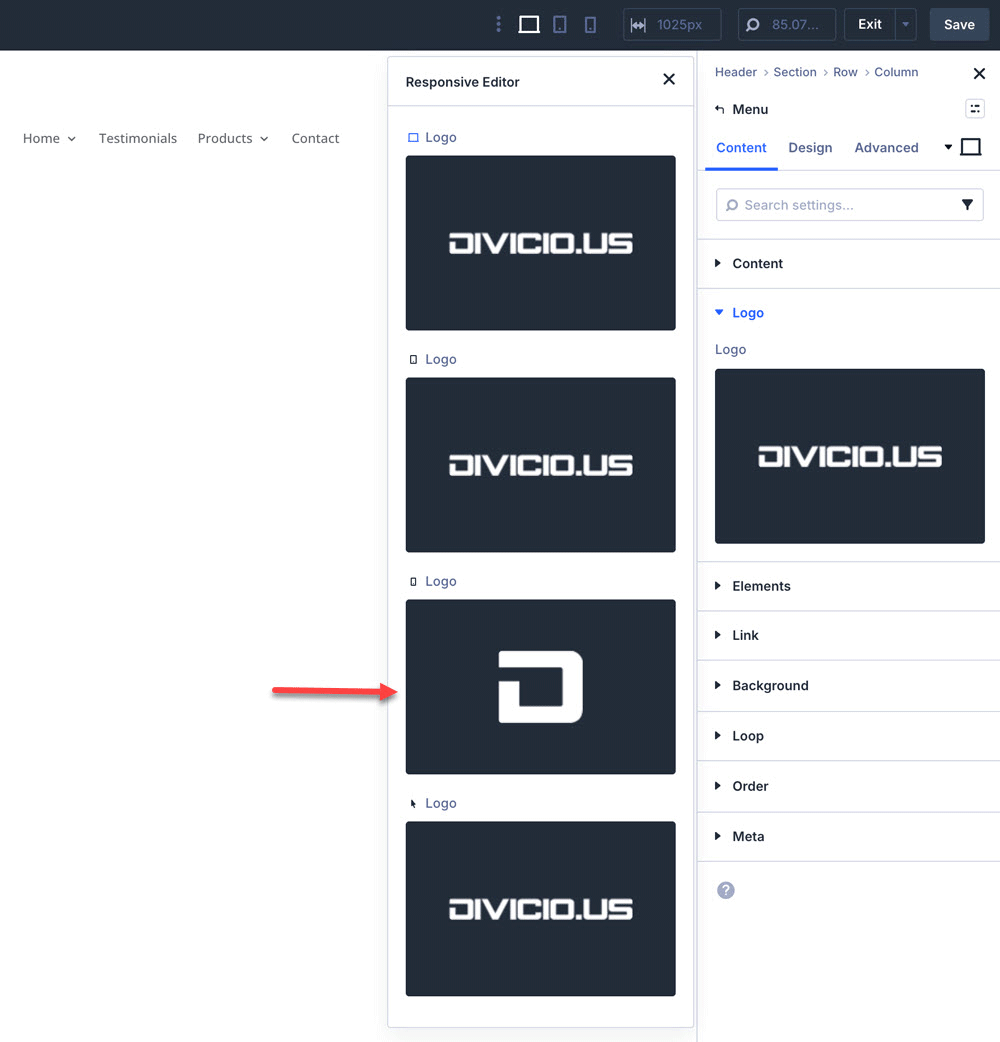Switch to the Design tab
The image size is (1000, 1042).
point(810,147)
